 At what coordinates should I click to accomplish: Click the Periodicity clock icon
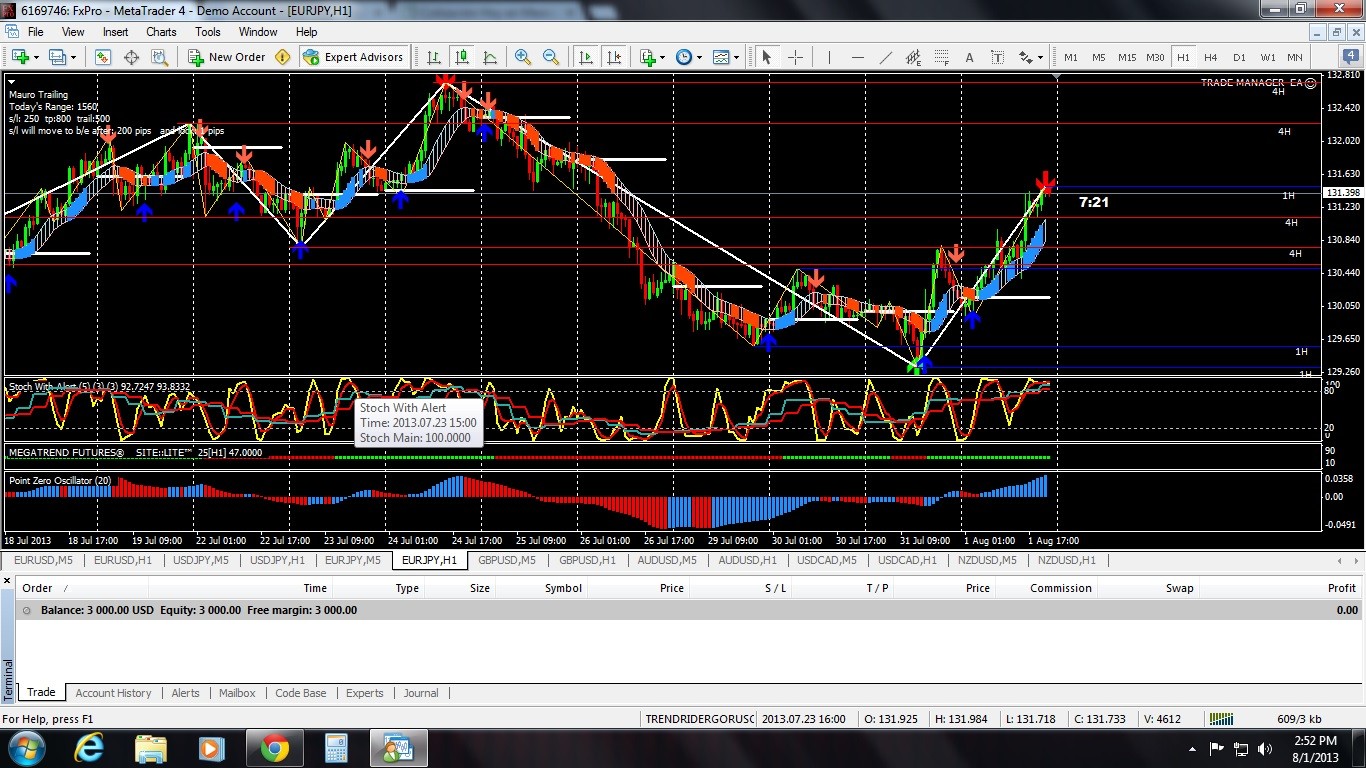pos(684,57)
